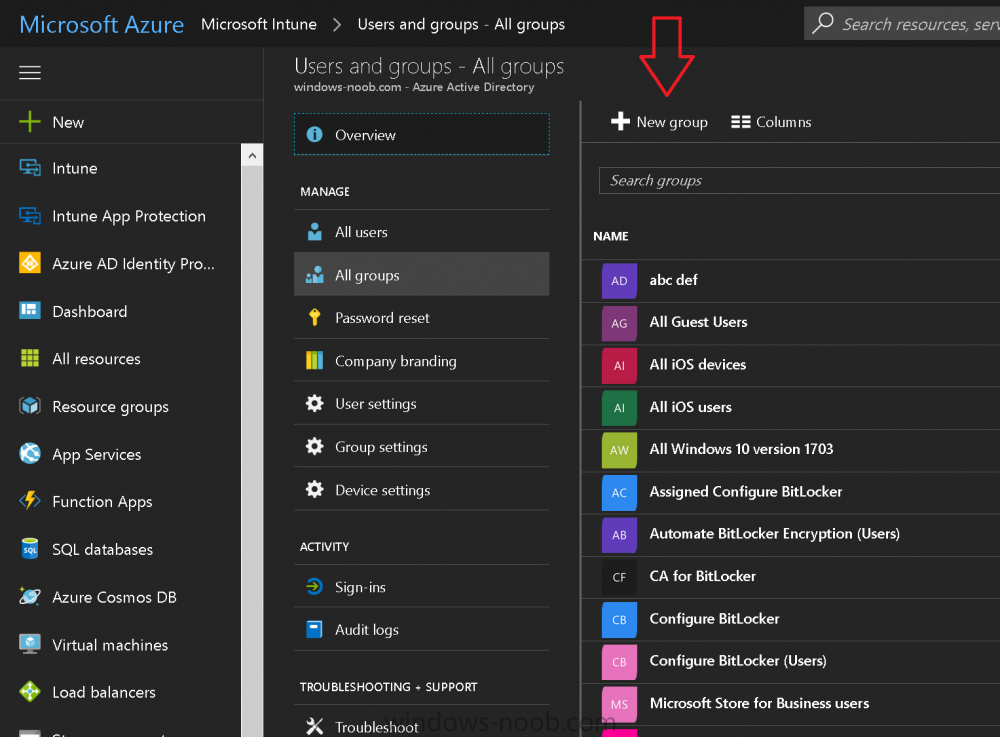Open Intune App Protection icon

30,215
